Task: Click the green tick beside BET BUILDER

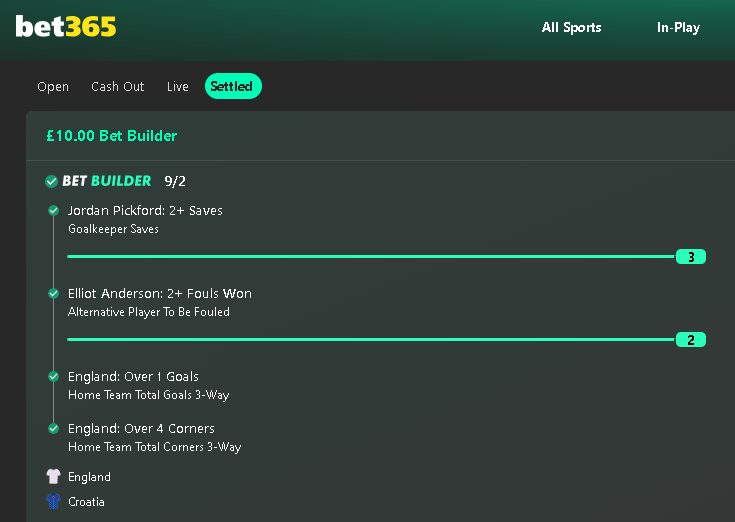Action: point(52,181)
